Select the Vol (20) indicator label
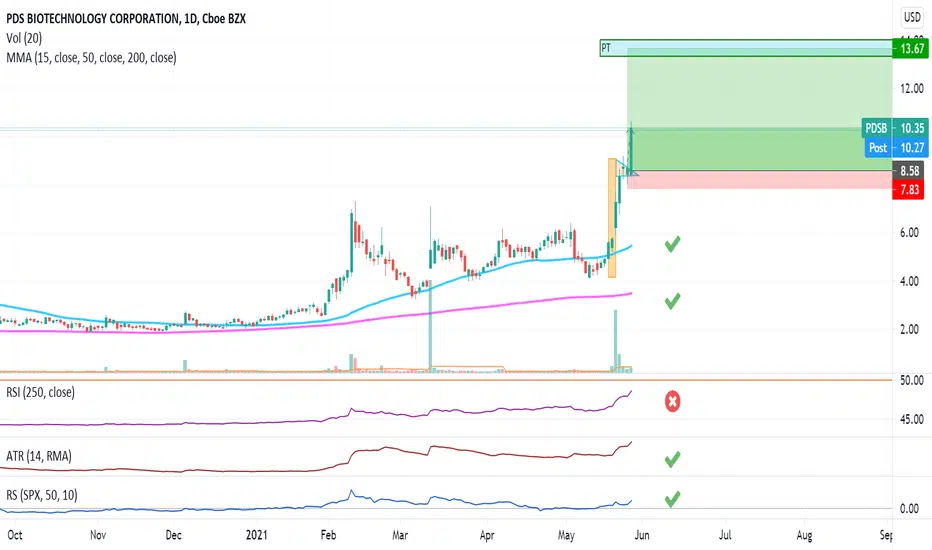 pyautogui.click(x=24, y=38)
